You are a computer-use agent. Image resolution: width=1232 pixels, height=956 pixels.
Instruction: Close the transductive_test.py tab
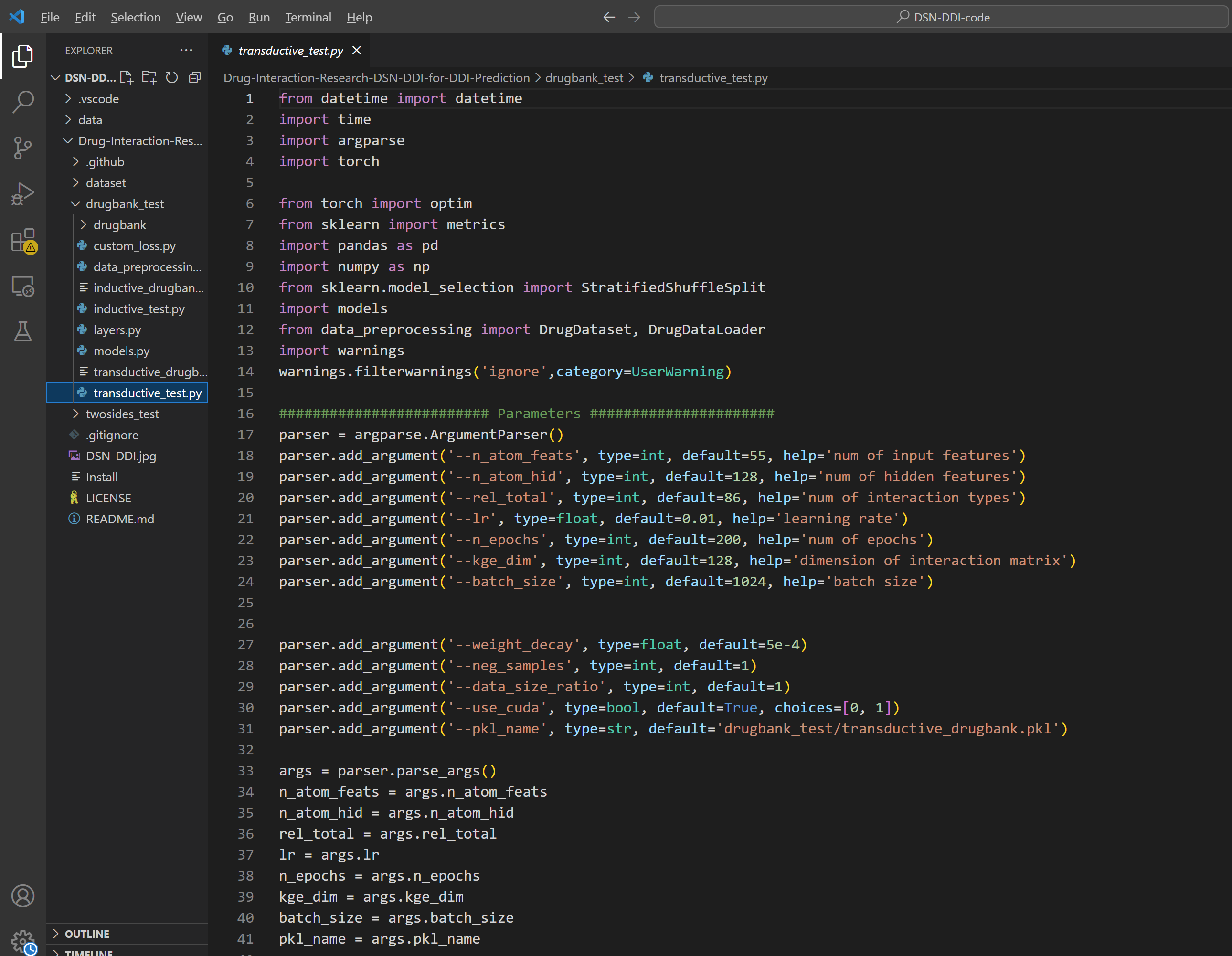click(357, 50)
